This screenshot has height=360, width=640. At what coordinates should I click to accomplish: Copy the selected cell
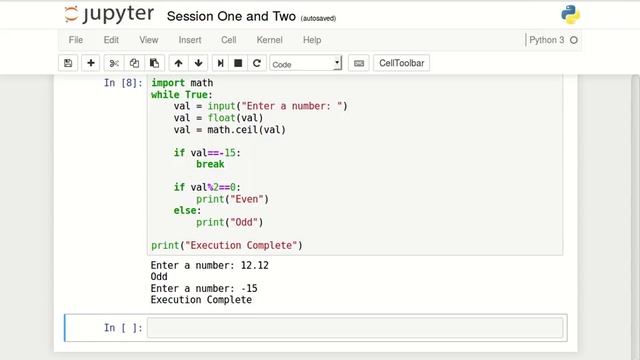134,63
